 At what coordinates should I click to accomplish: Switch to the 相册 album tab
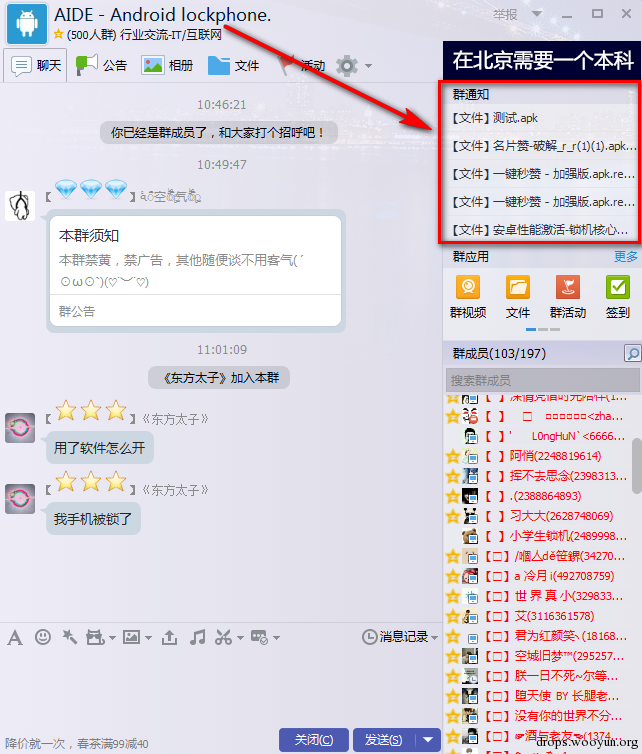pos(167,65)
